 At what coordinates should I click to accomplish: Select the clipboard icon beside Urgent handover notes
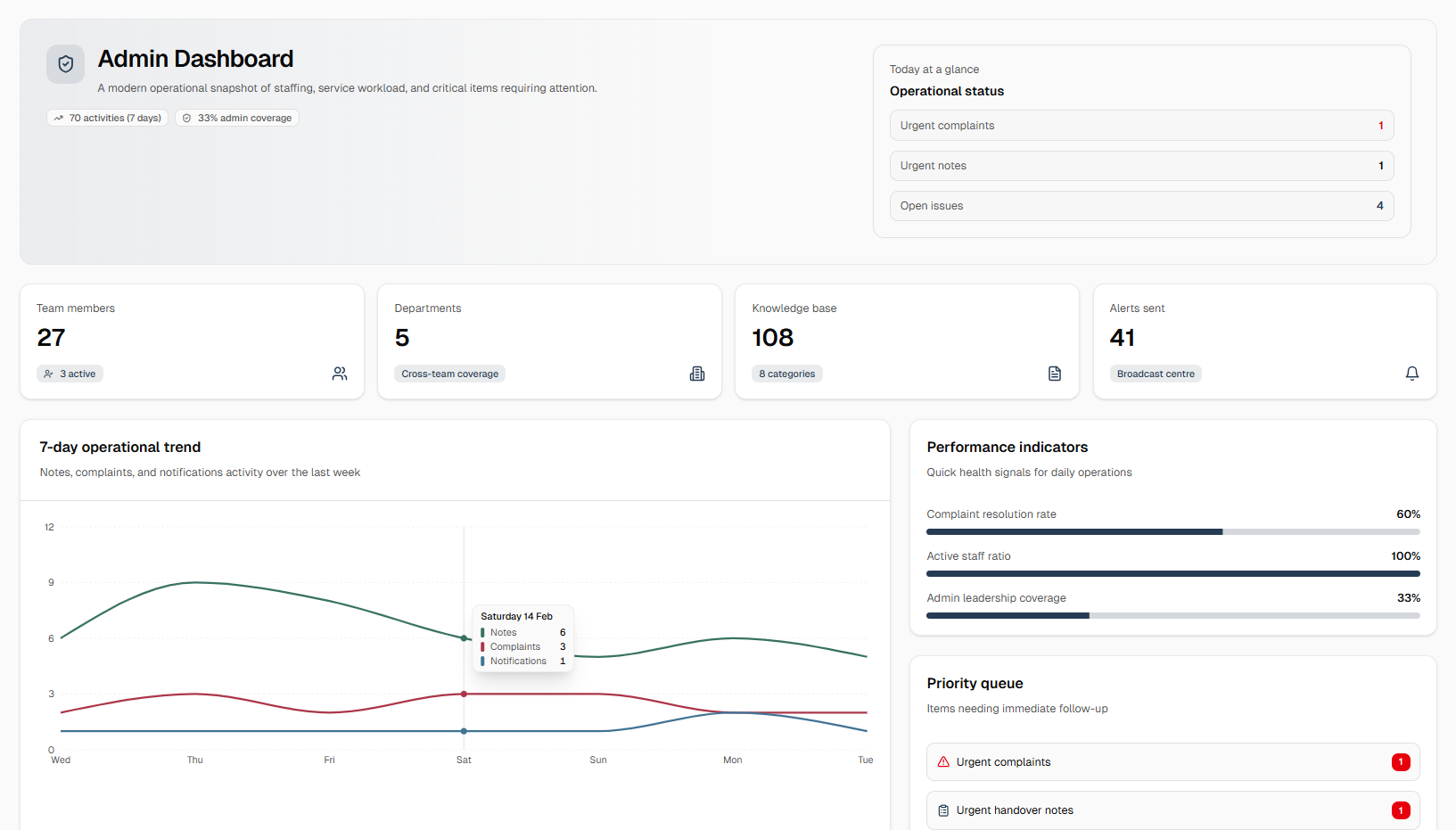coord(943,809)
